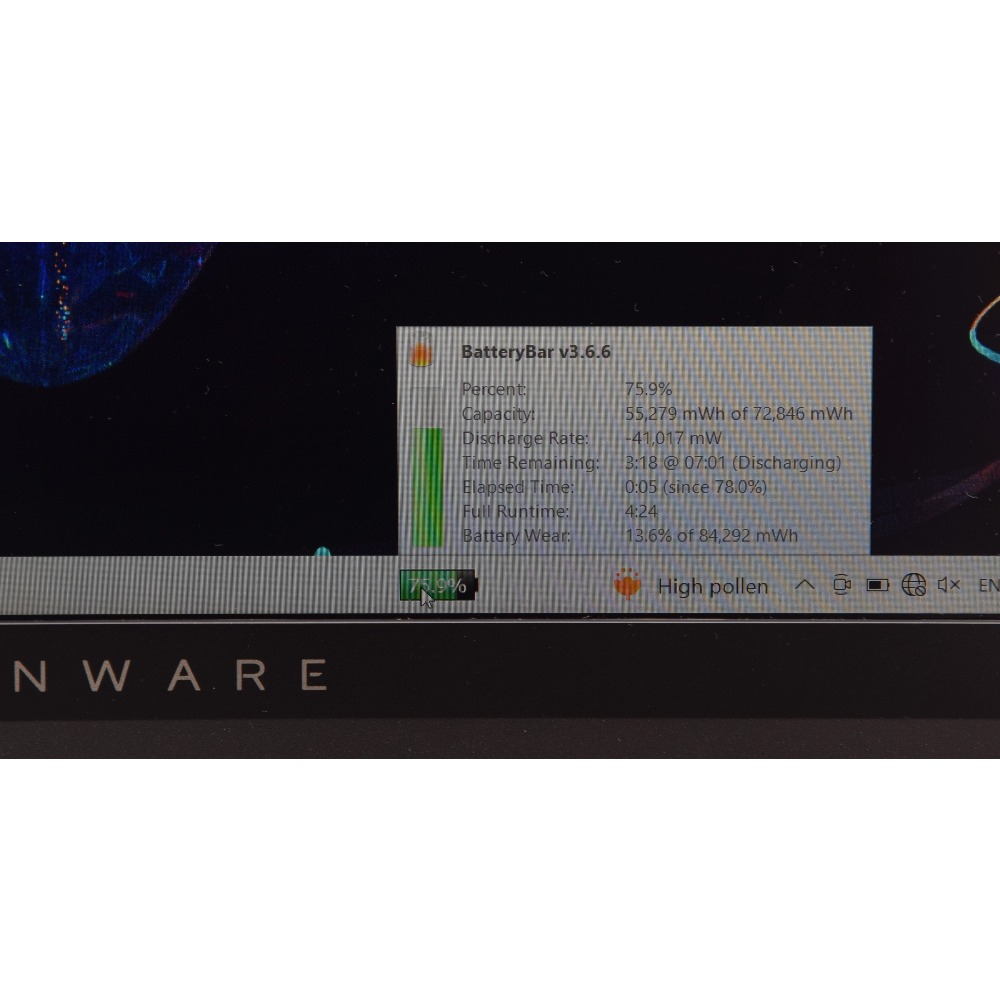The height and width of the screenshot is (1000, 1000).
Task: Click the BatteryBar 75.9% taskbar indicator
Action: (x=438, y=585)
